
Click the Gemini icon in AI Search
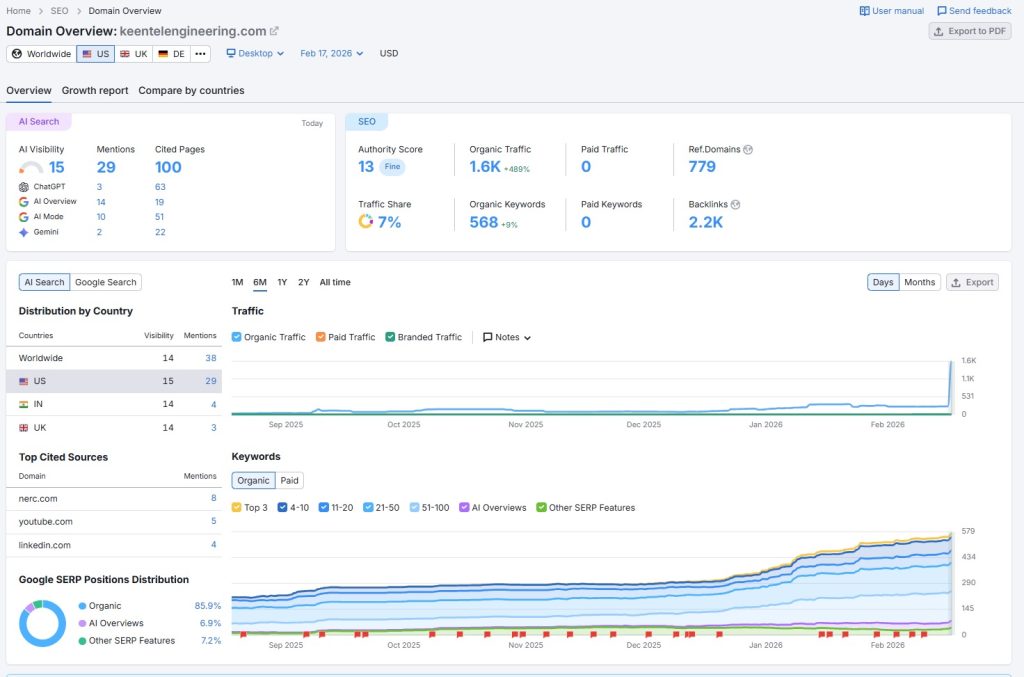24,232
